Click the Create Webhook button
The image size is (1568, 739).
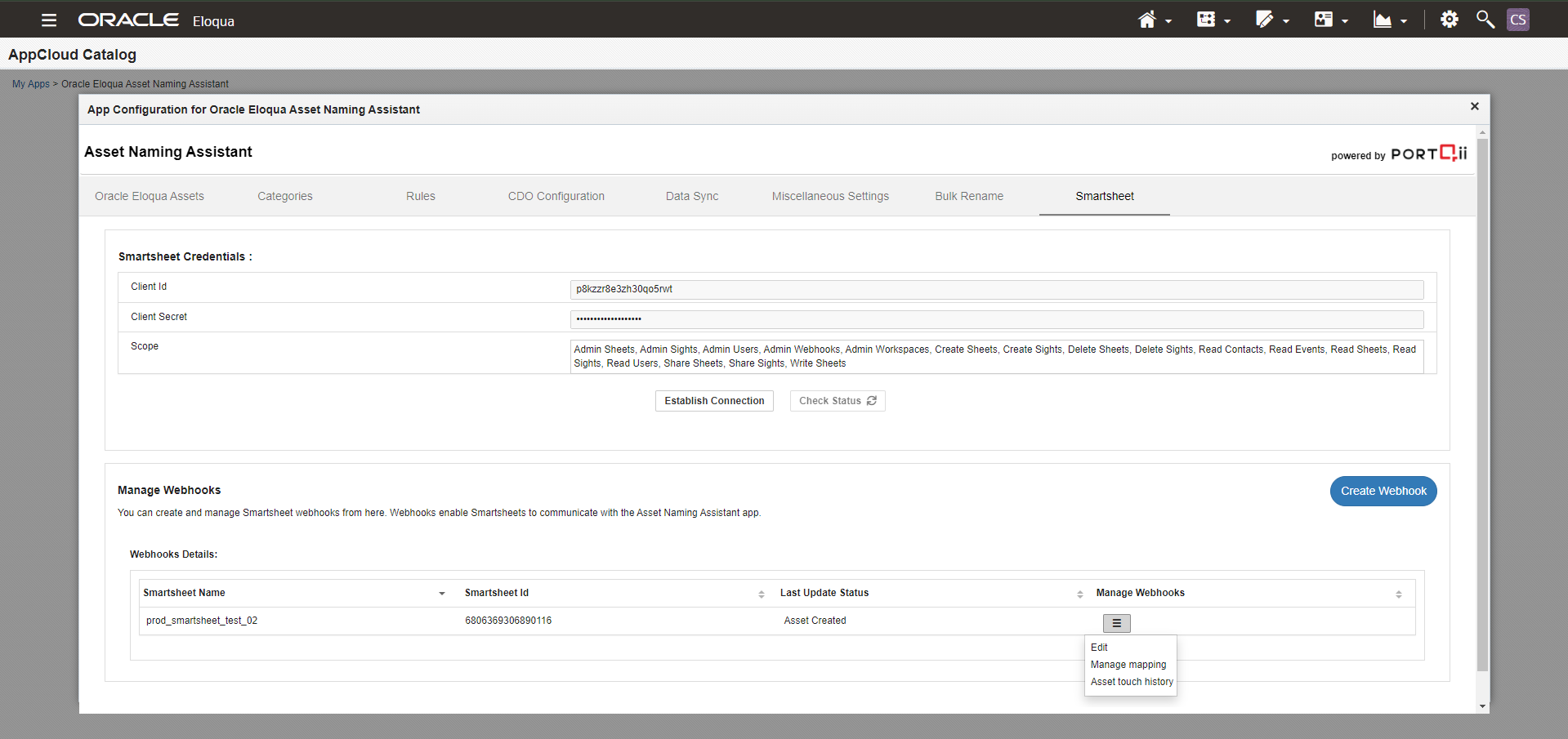(1383, 491)
